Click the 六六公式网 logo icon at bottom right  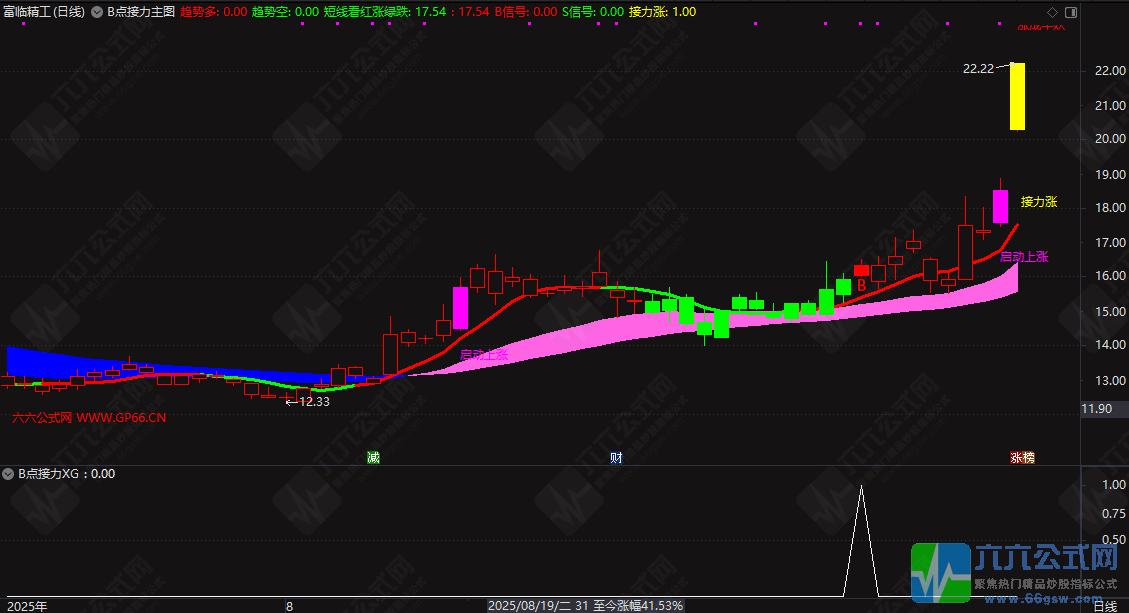tap(941, 574)
